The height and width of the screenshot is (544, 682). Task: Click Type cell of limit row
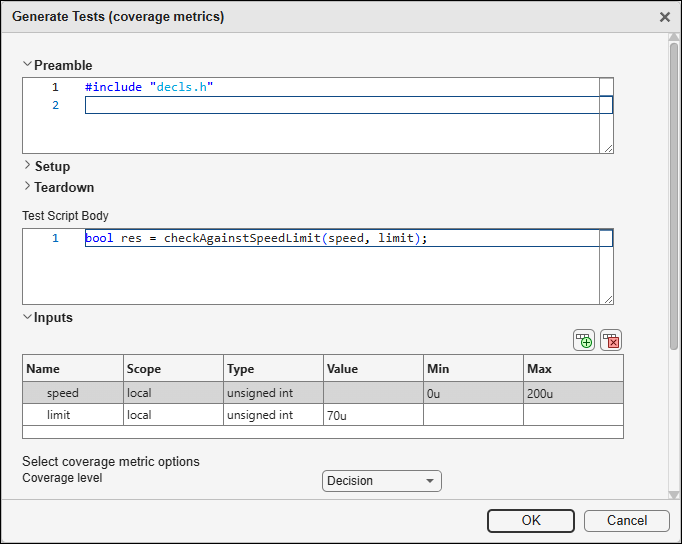point(274,415)
